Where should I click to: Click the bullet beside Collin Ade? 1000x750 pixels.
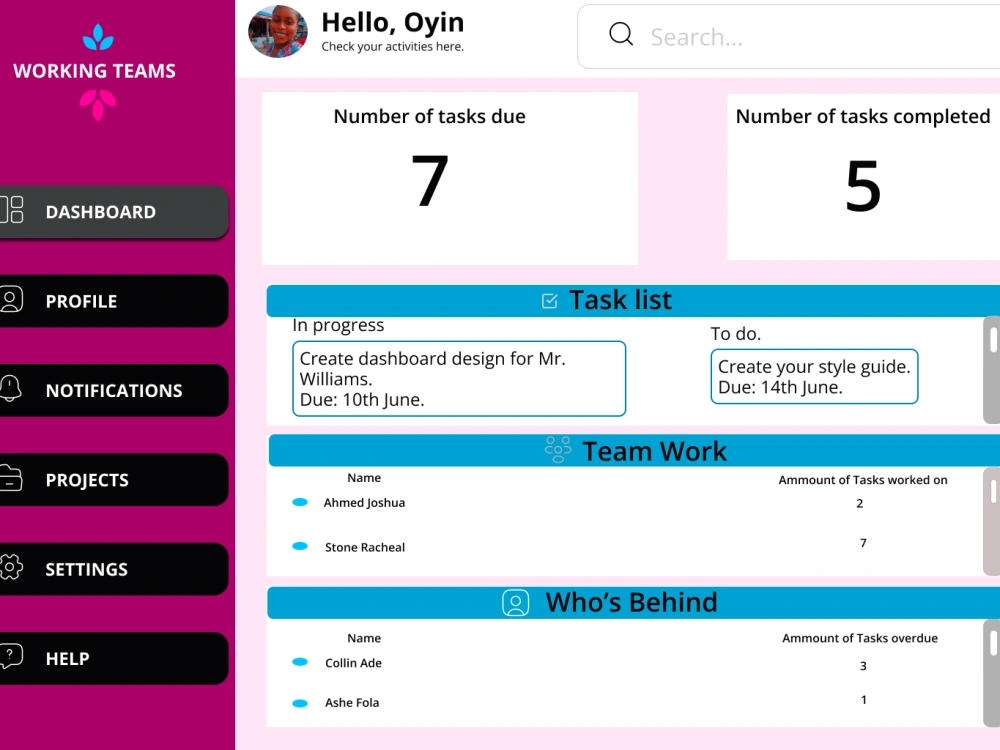(x=300, y=662)
